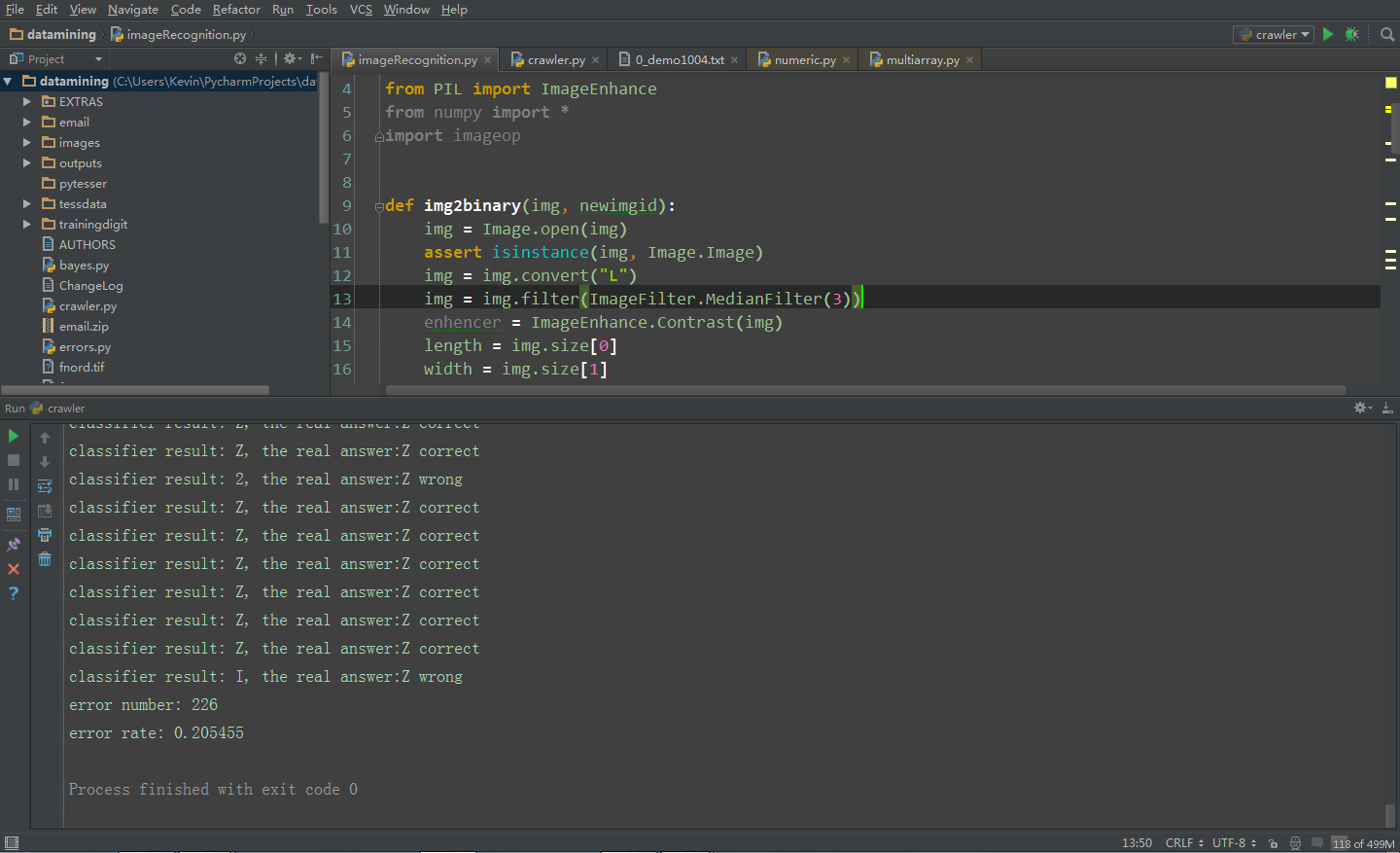Click the red X to close the Run tab

click(x=14, y=569)
